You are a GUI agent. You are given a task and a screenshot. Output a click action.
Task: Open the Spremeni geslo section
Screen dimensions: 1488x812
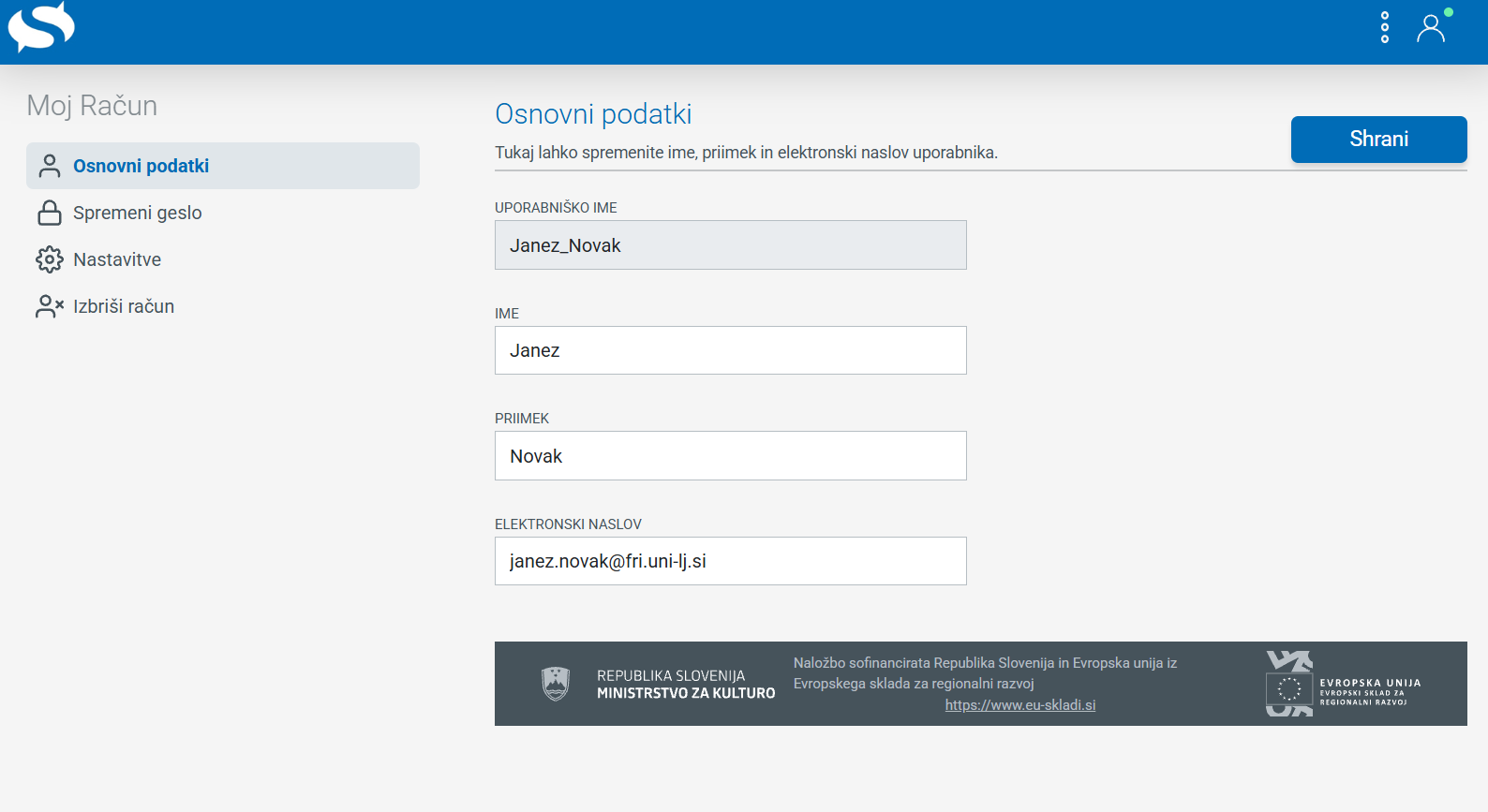138,213
